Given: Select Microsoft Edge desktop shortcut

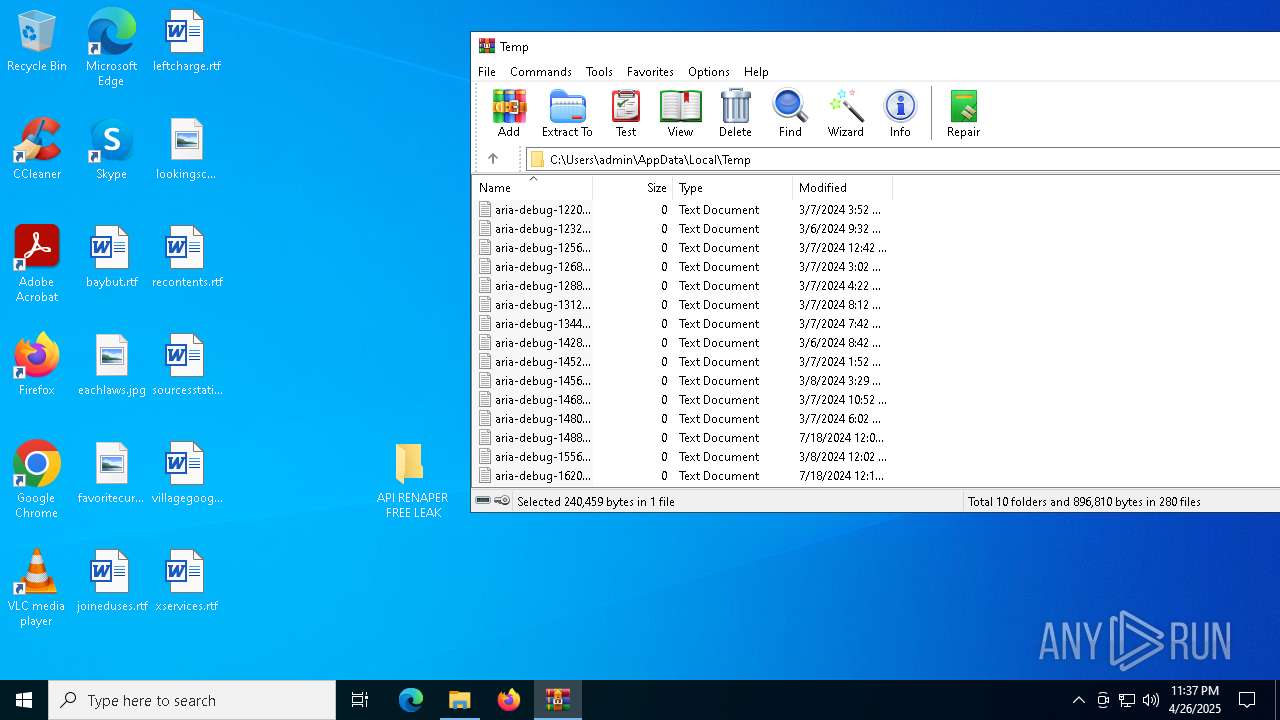Looking at the screenshot, I should [x=111, y=48].
